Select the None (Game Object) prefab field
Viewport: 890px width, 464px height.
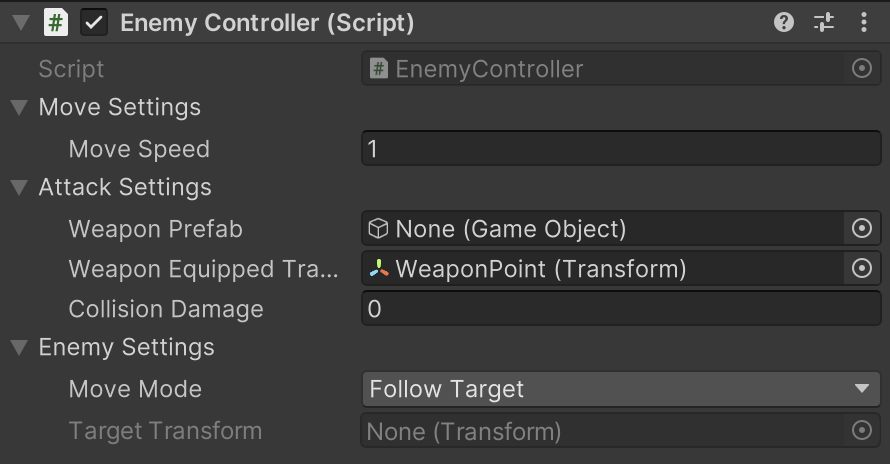(x=603, y=228)
